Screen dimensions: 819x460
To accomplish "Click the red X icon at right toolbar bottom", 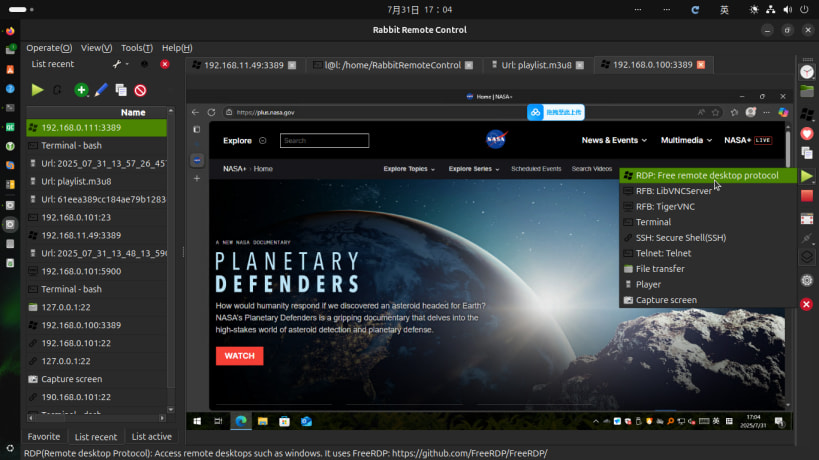I will (x=806, y=304).
